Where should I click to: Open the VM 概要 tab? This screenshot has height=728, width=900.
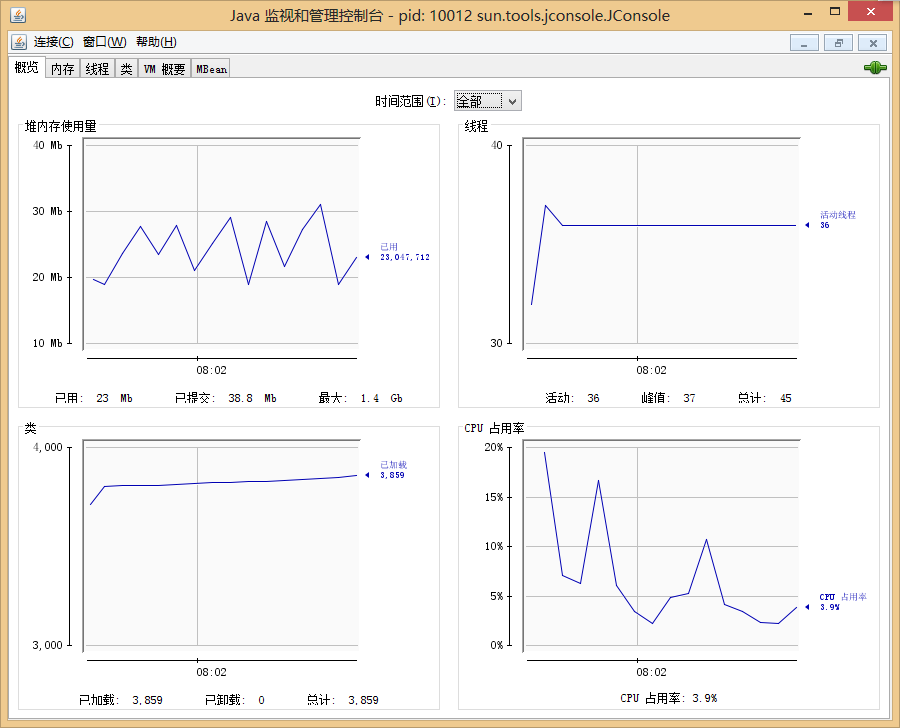tap(164, 69)
